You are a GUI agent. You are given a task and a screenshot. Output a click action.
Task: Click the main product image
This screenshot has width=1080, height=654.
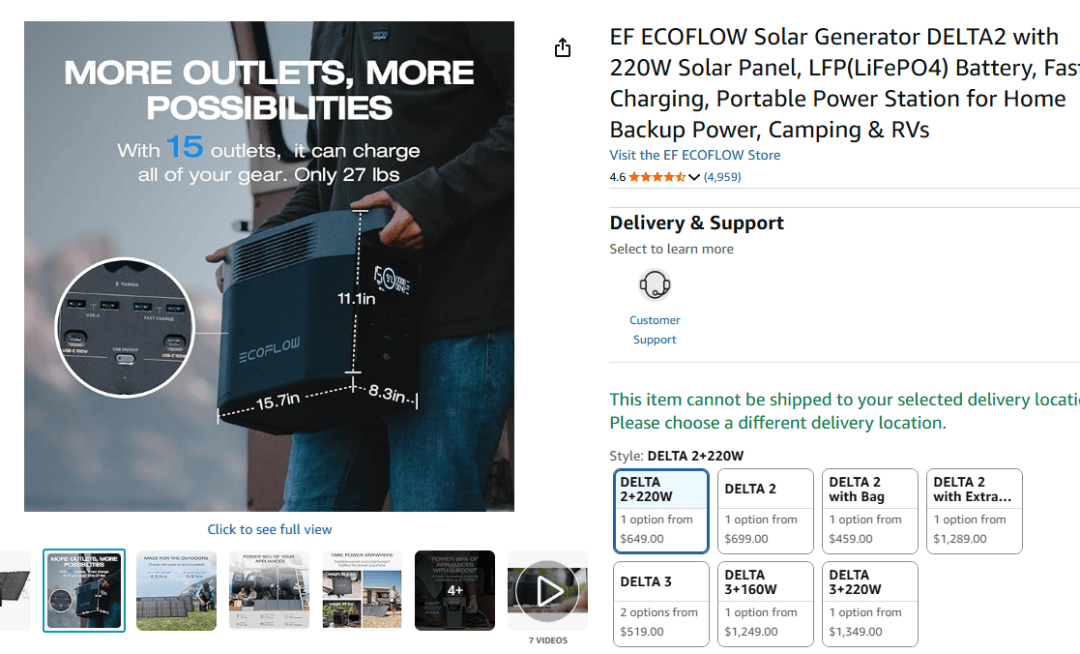269,266
